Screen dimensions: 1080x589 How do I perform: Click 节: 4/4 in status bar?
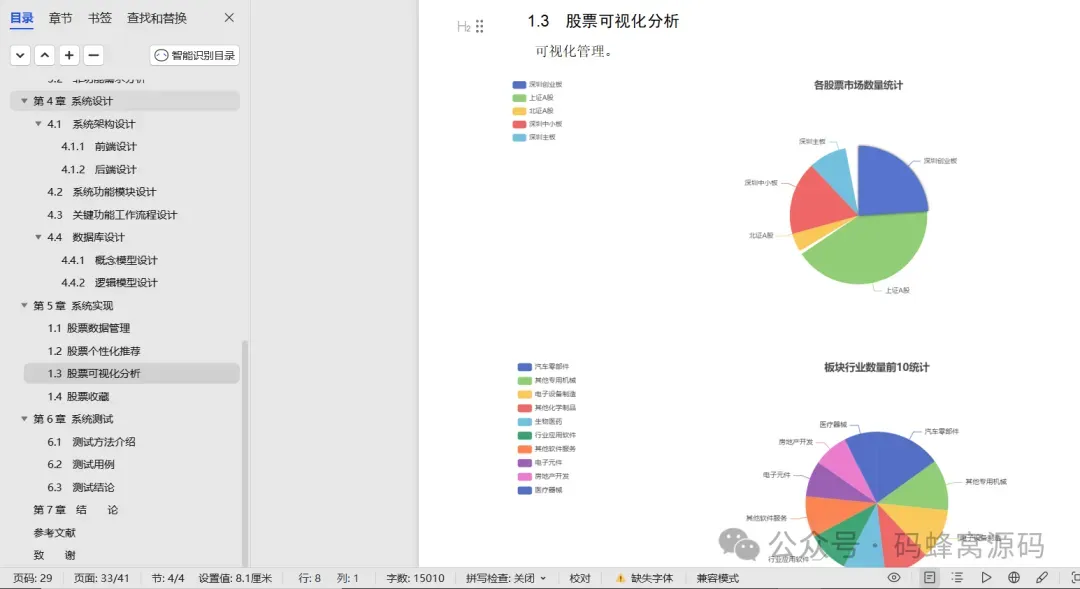[167, 579]
